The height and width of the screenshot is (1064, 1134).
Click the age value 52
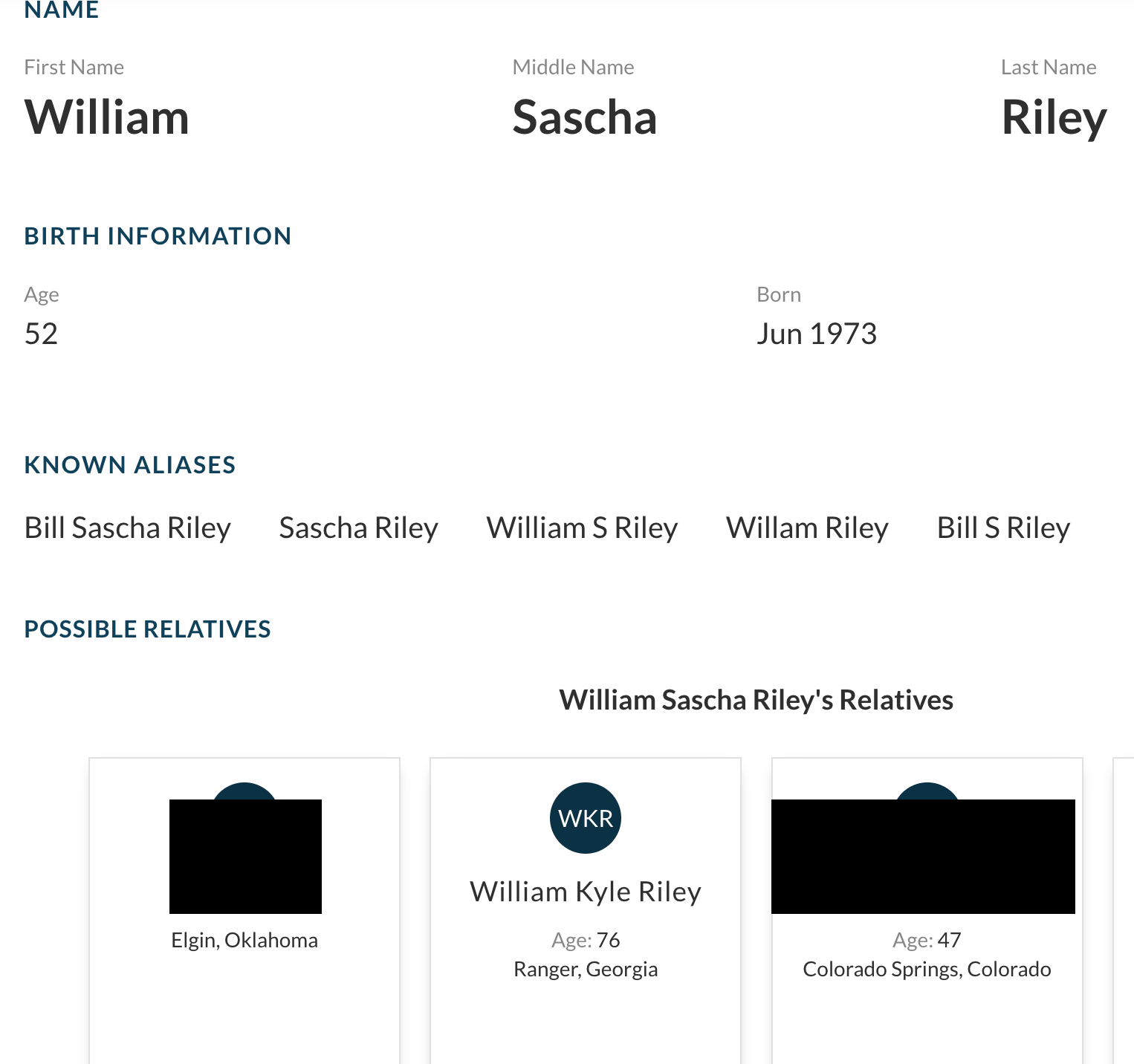coord(41,334)
